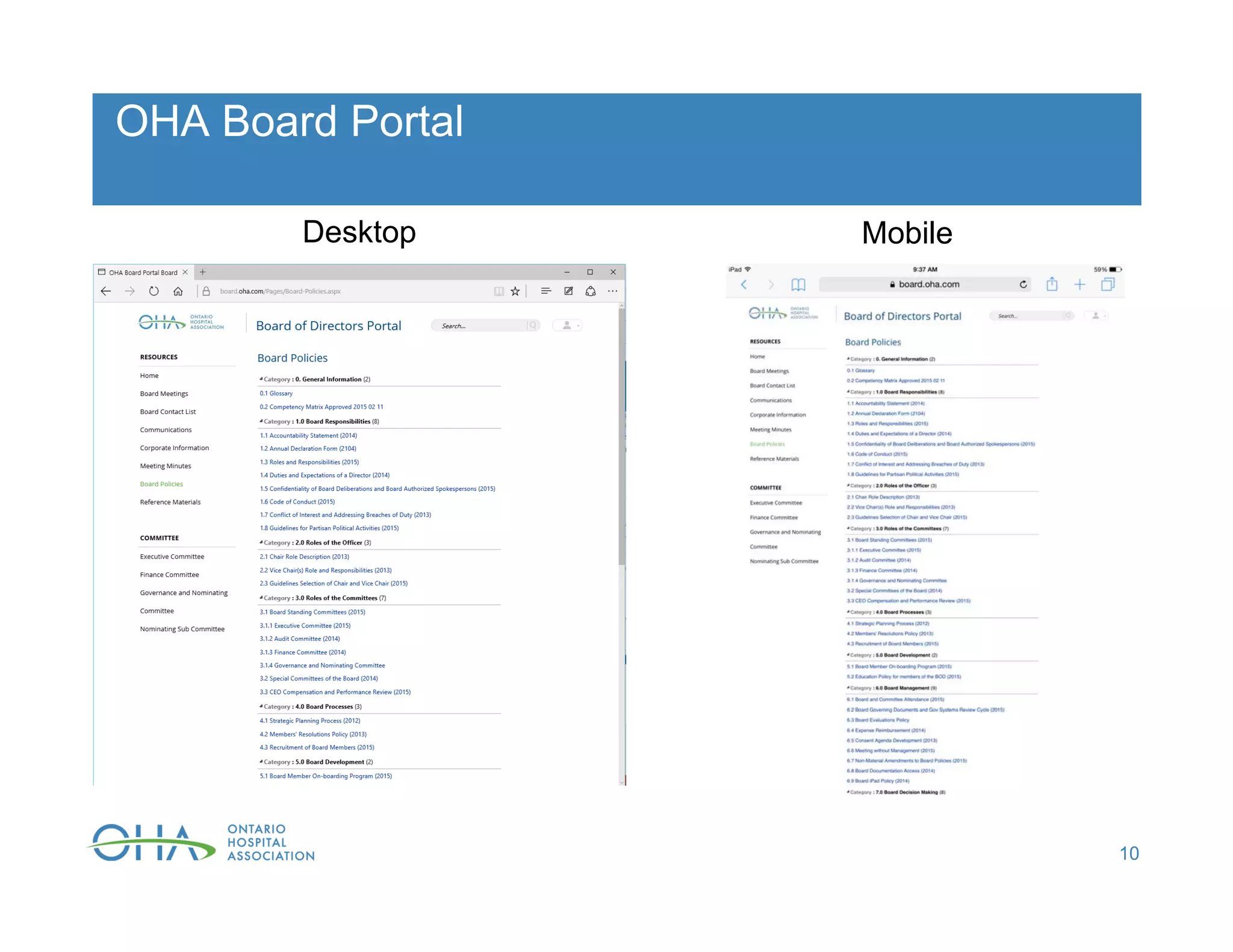Open Edge more actions ellipsis menu
This screenshot has height=952, width=1233.
[x=613, y=291]
